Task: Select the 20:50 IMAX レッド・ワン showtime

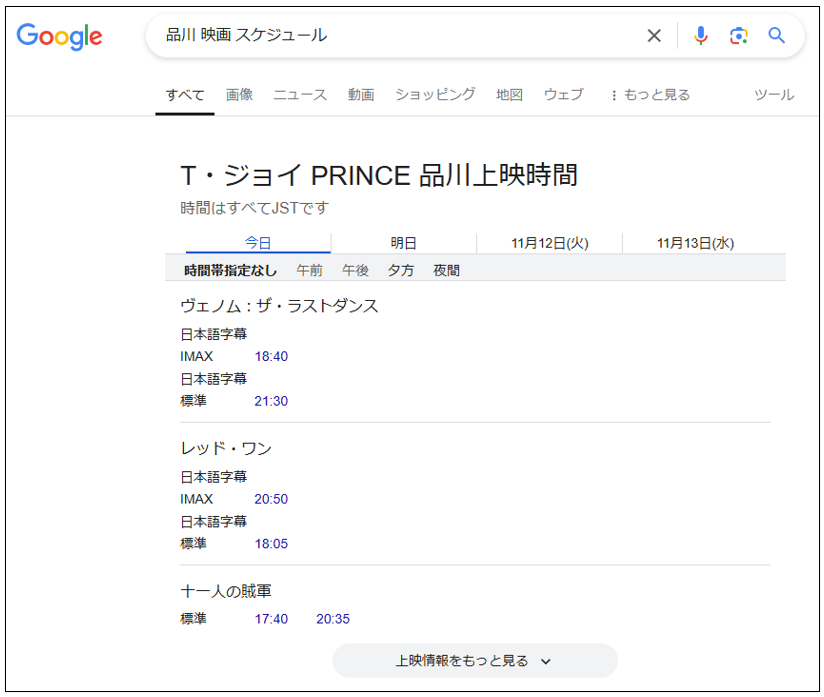Action: coord(271,499)
